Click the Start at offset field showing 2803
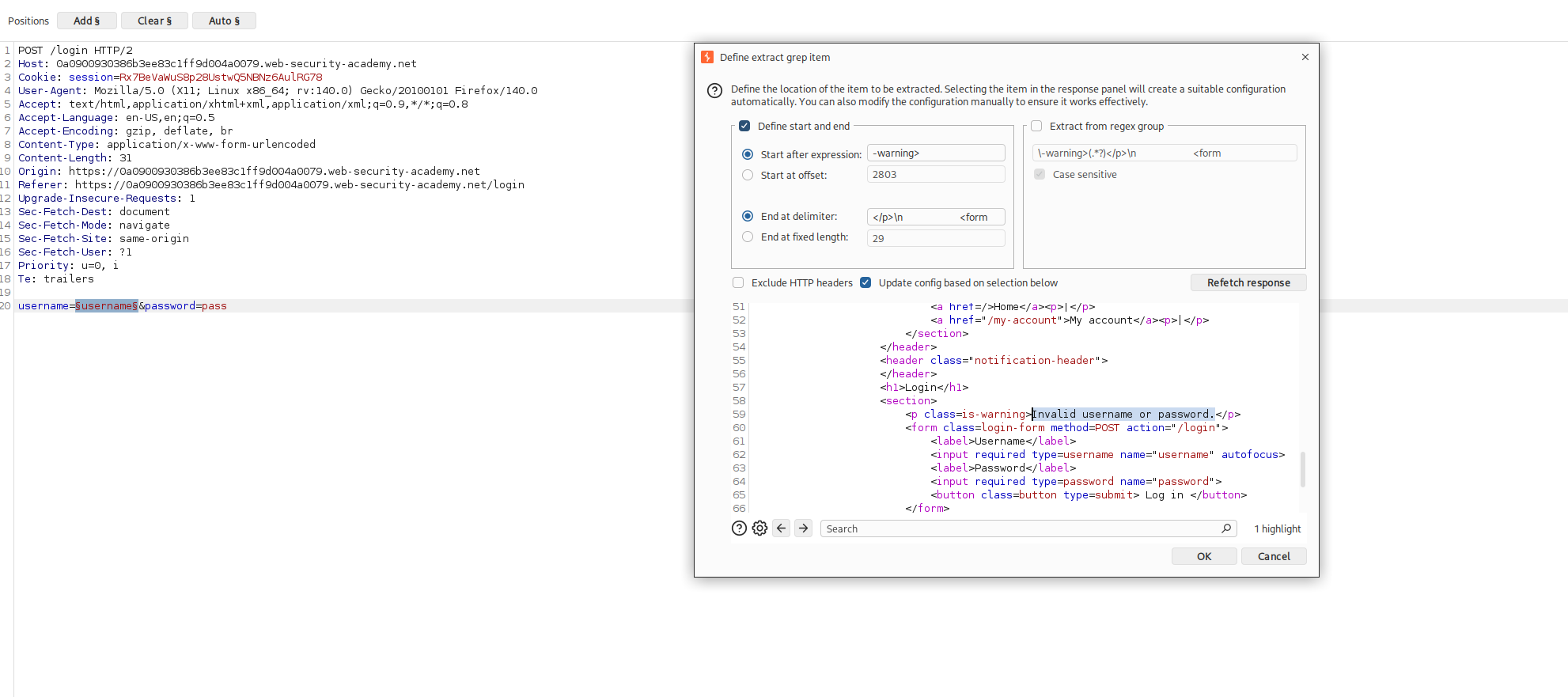The image size is (1568, 697). [x=936, y=174]
